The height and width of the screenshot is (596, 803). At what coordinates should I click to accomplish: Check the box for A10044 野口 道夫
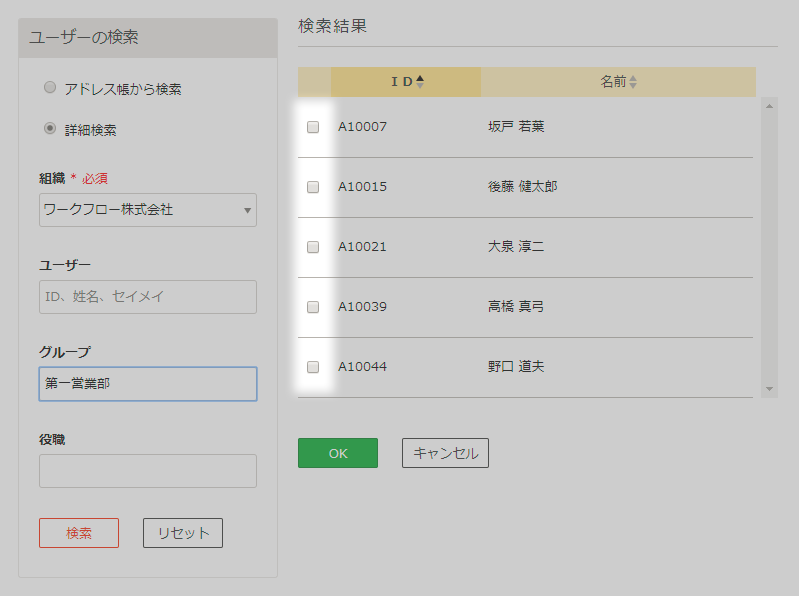tap(313, 367)
